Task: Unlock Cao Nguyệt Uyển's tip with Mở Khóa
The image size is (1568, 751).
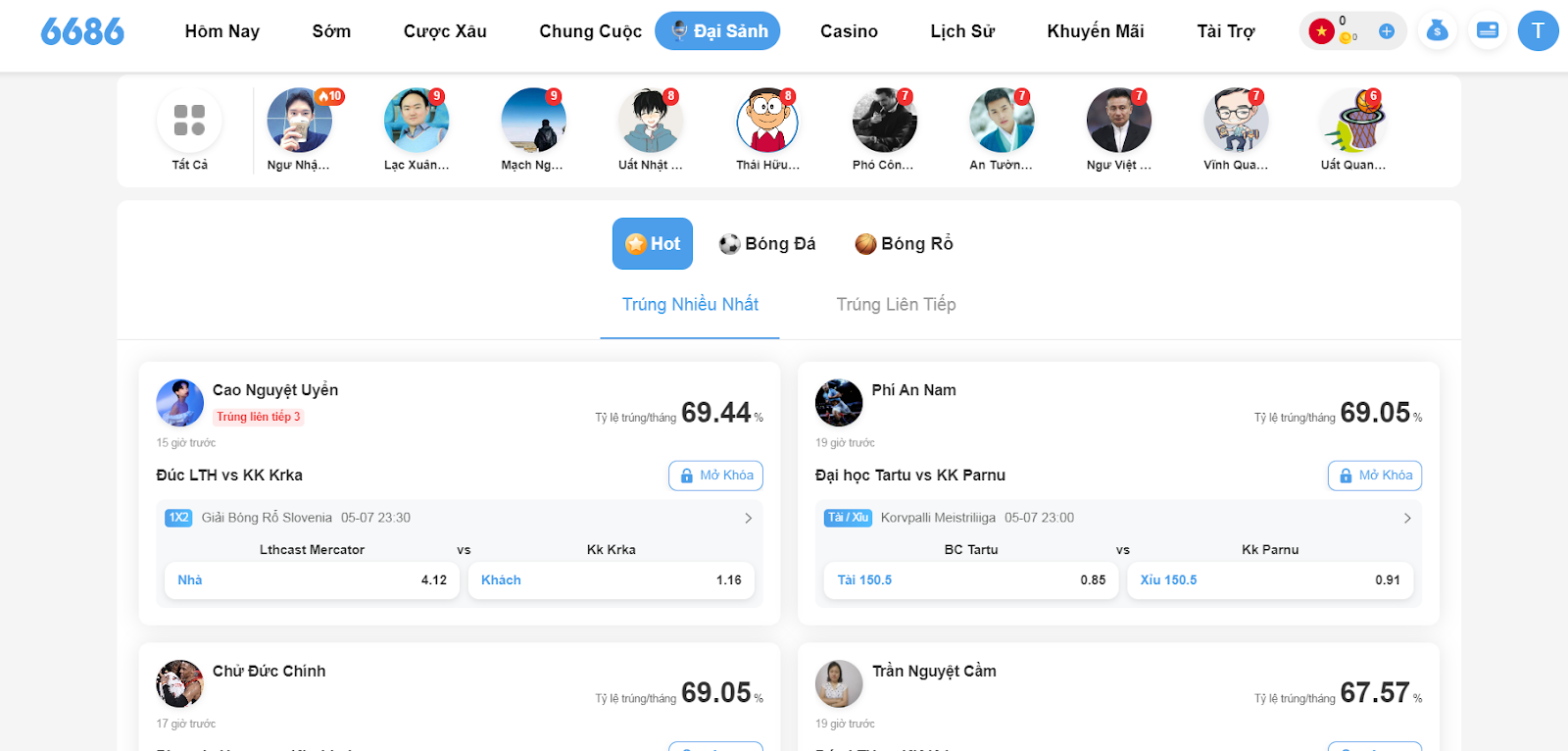Action: (716, 476)
